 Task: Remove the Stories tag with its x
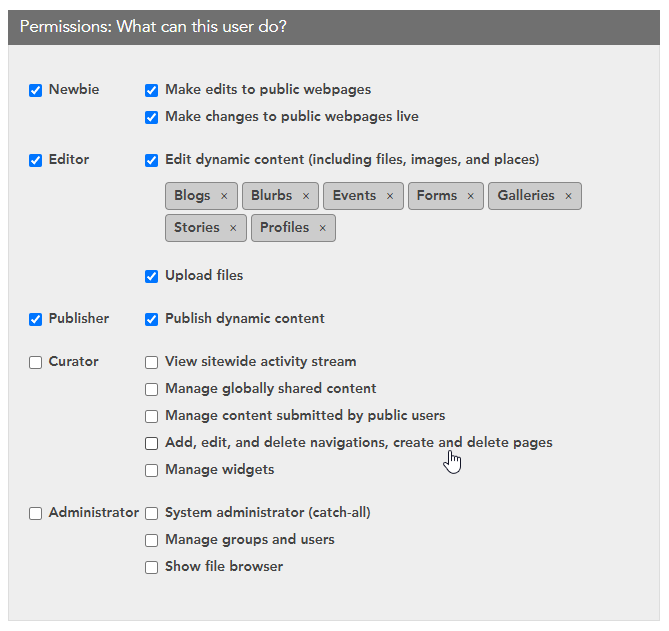[x=233, y=228]
